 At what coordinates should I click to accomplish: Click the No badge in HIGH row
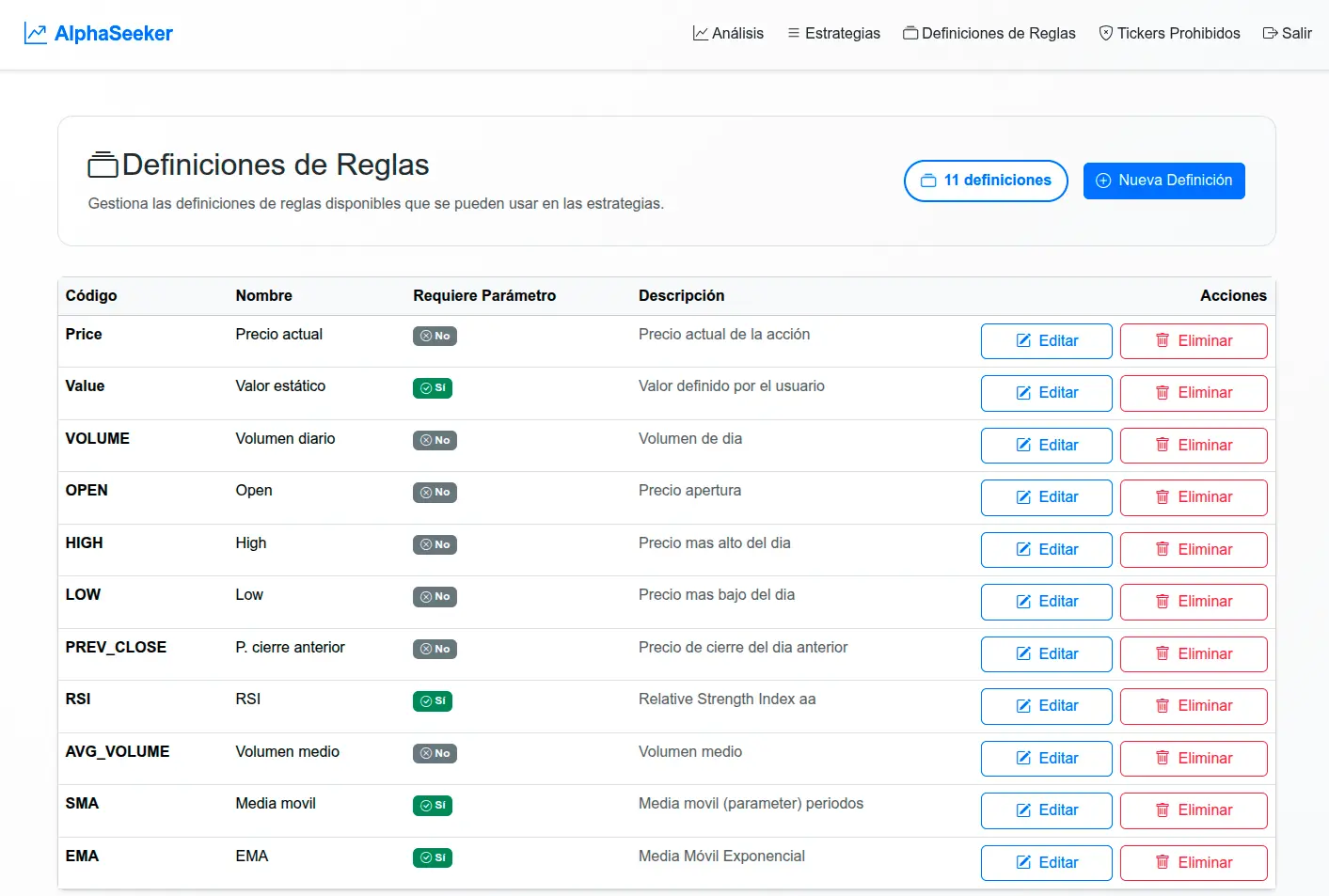pyautogui.click(x=435, y=545)
